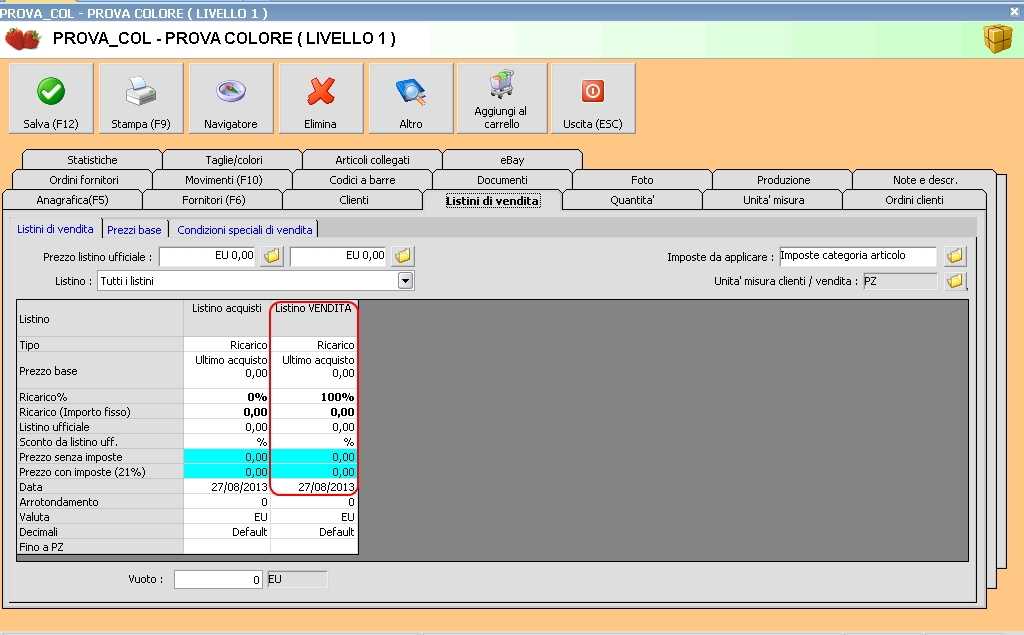
Task: Click the second EU 0,00 price field
Action: 340,256
